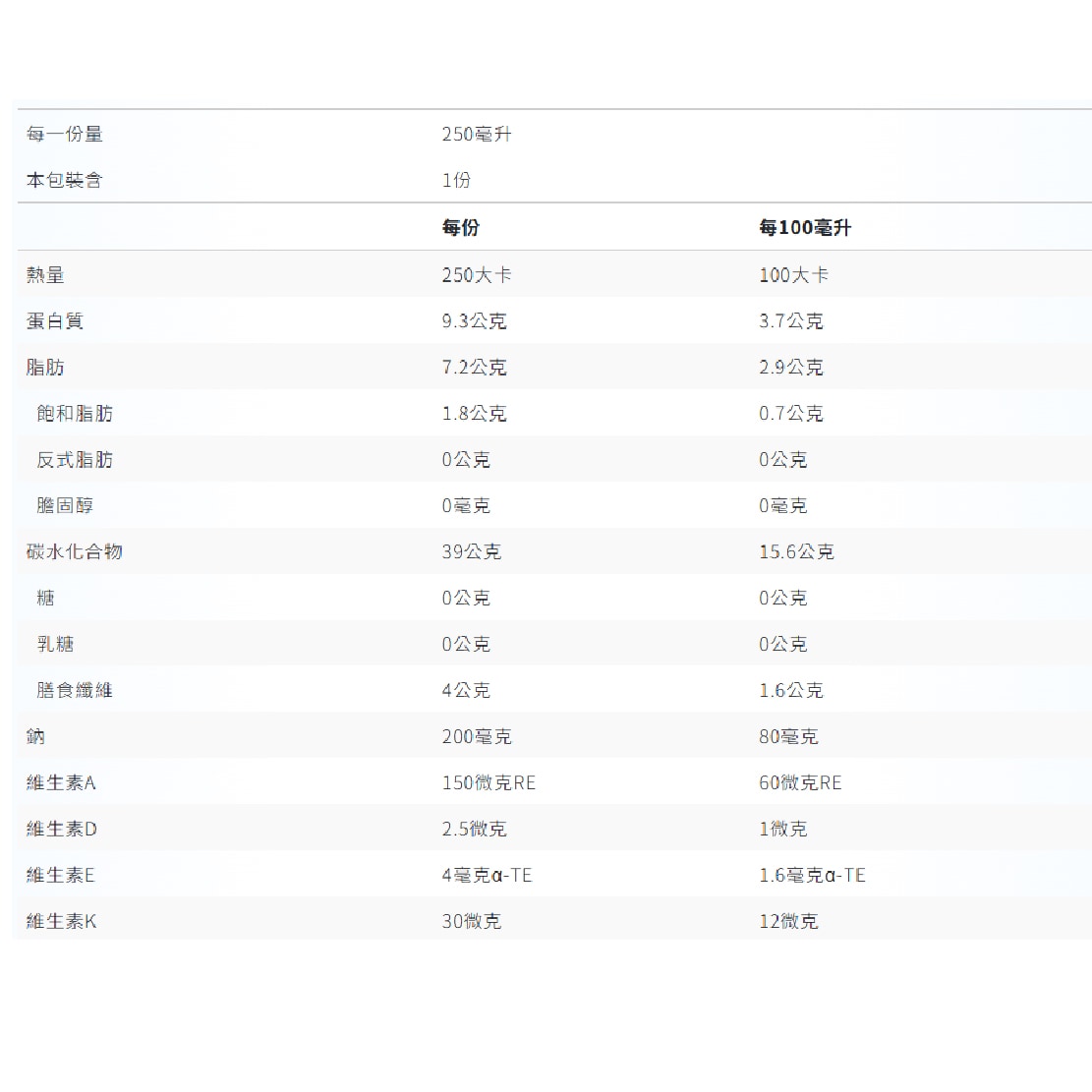Select the 每一份量 row label
Screen dimensions: 1092x1092
pyautogui.click(x=65, y=135)
